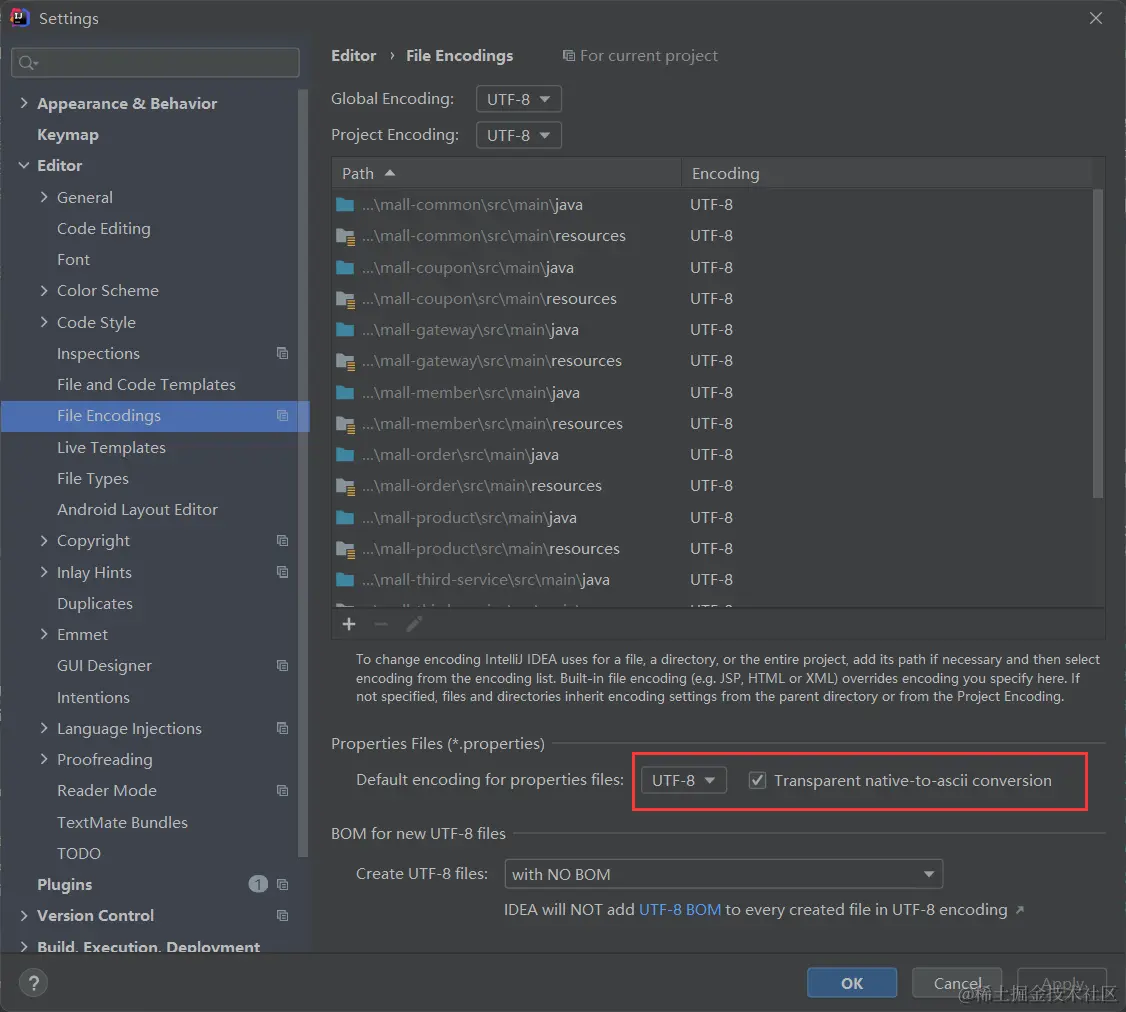
Task: Click project-level icon beside File Encodings
Action: tap(282, 416)
